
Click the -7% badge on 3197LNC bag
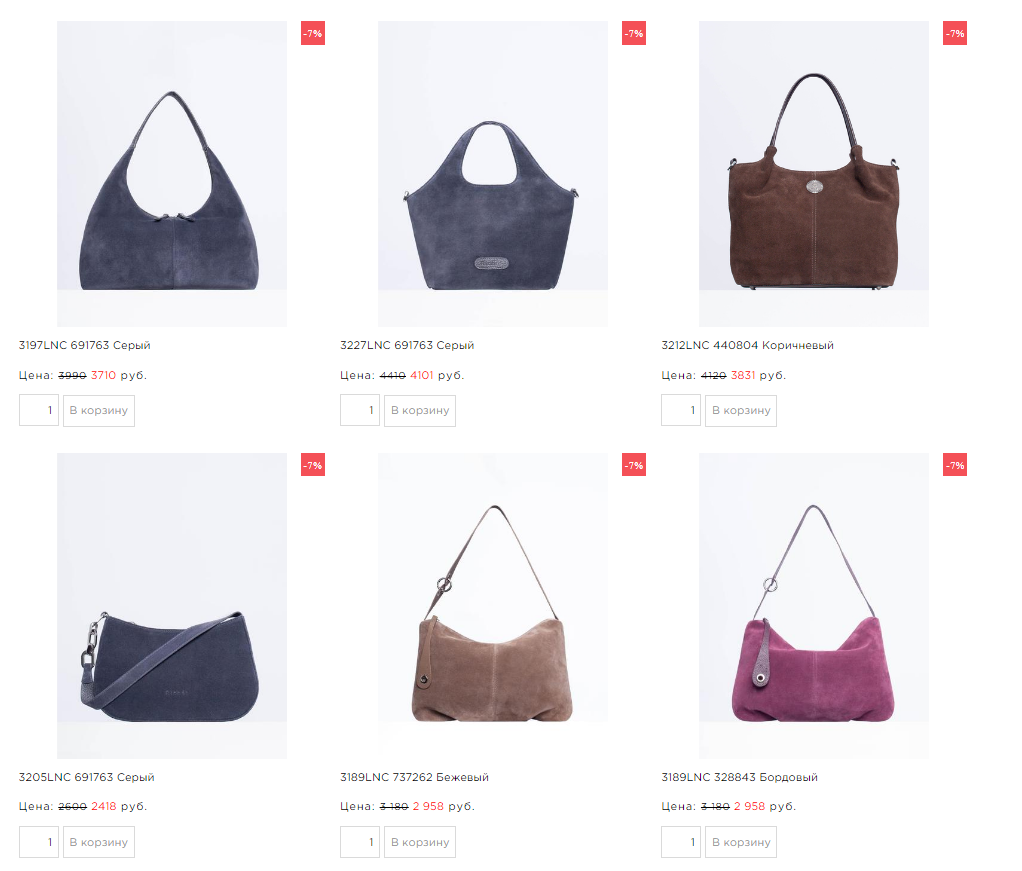coord(313,33)
